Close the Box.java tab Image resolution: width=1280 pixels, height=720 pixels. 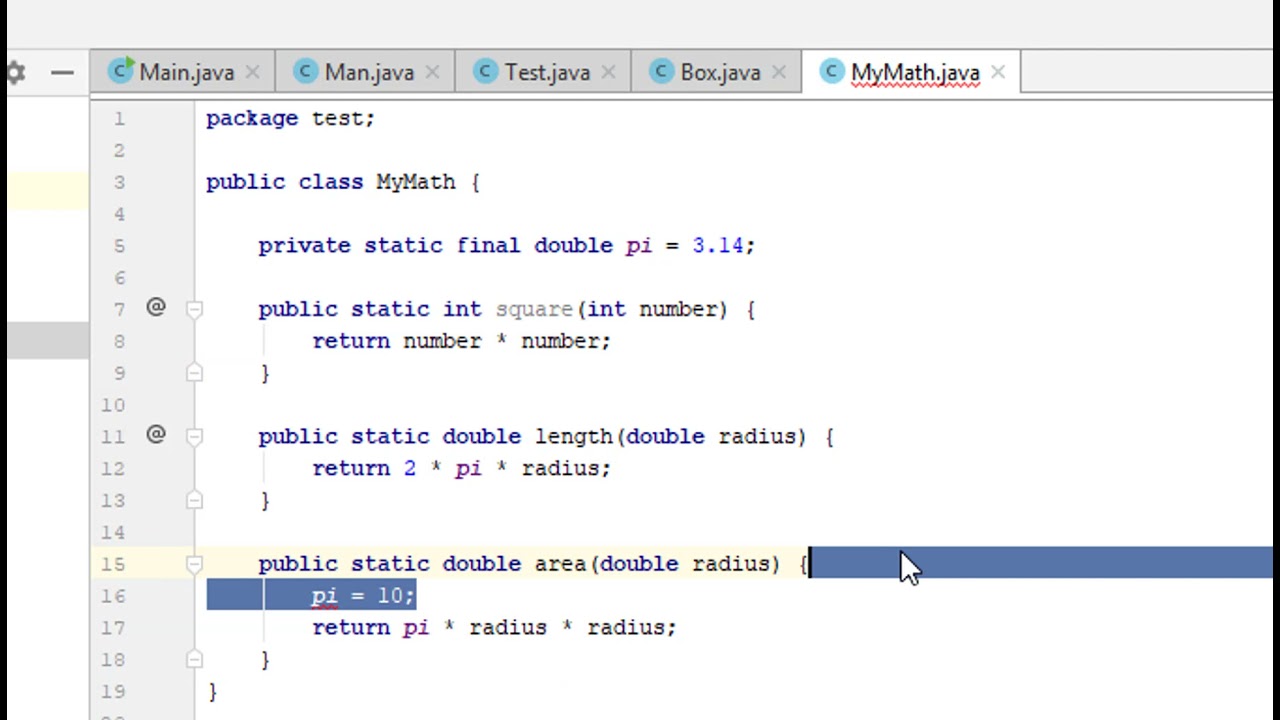click(779, 72)
